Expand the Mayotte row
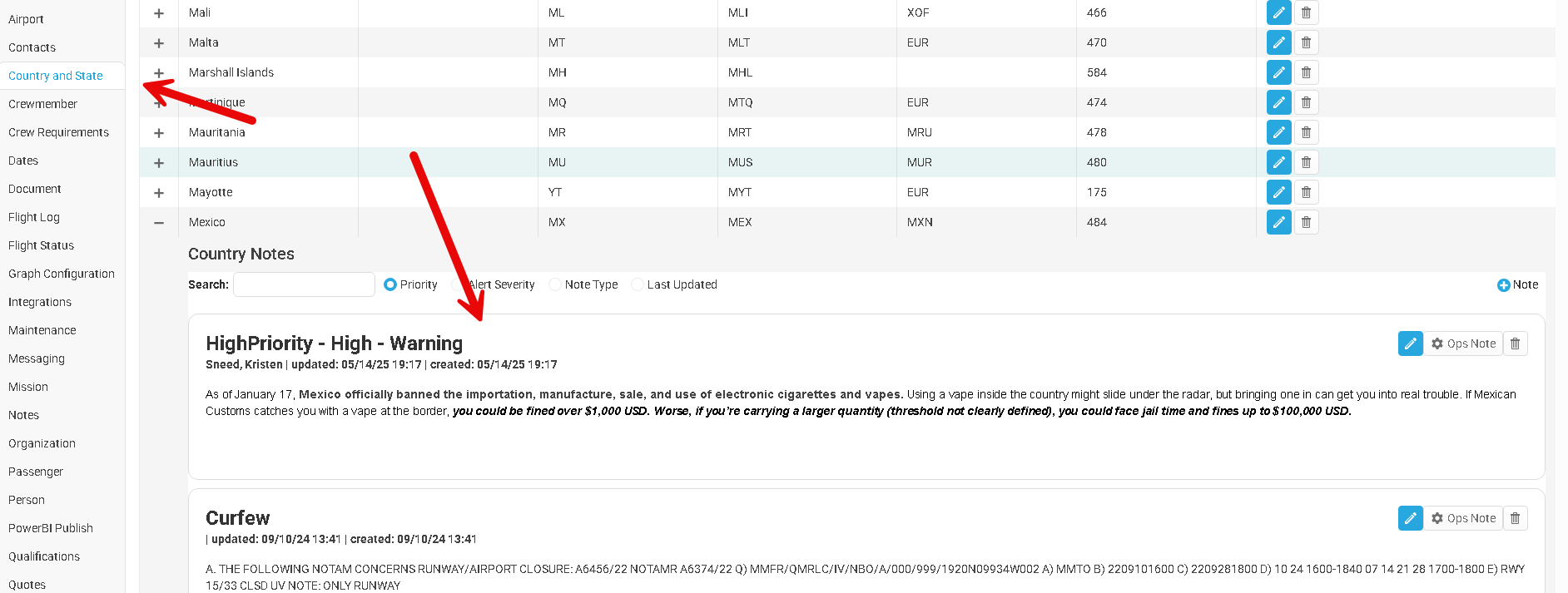 click(159, 193)
